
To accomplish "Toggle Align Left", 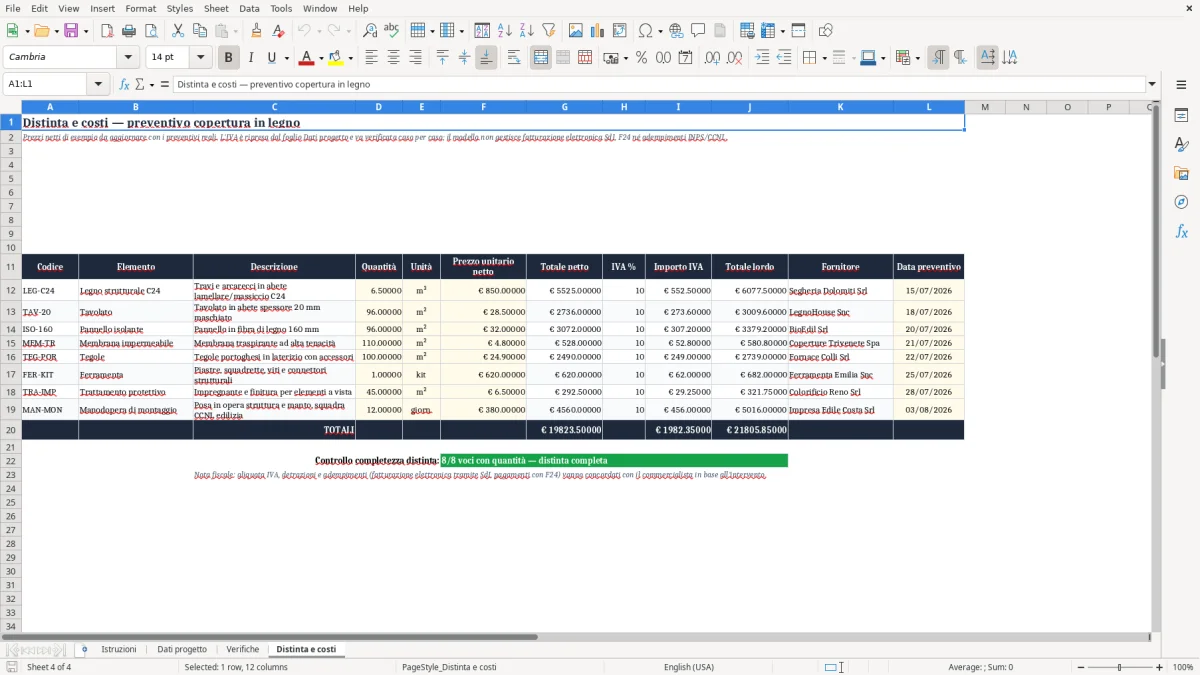I will tap(372, 58).
